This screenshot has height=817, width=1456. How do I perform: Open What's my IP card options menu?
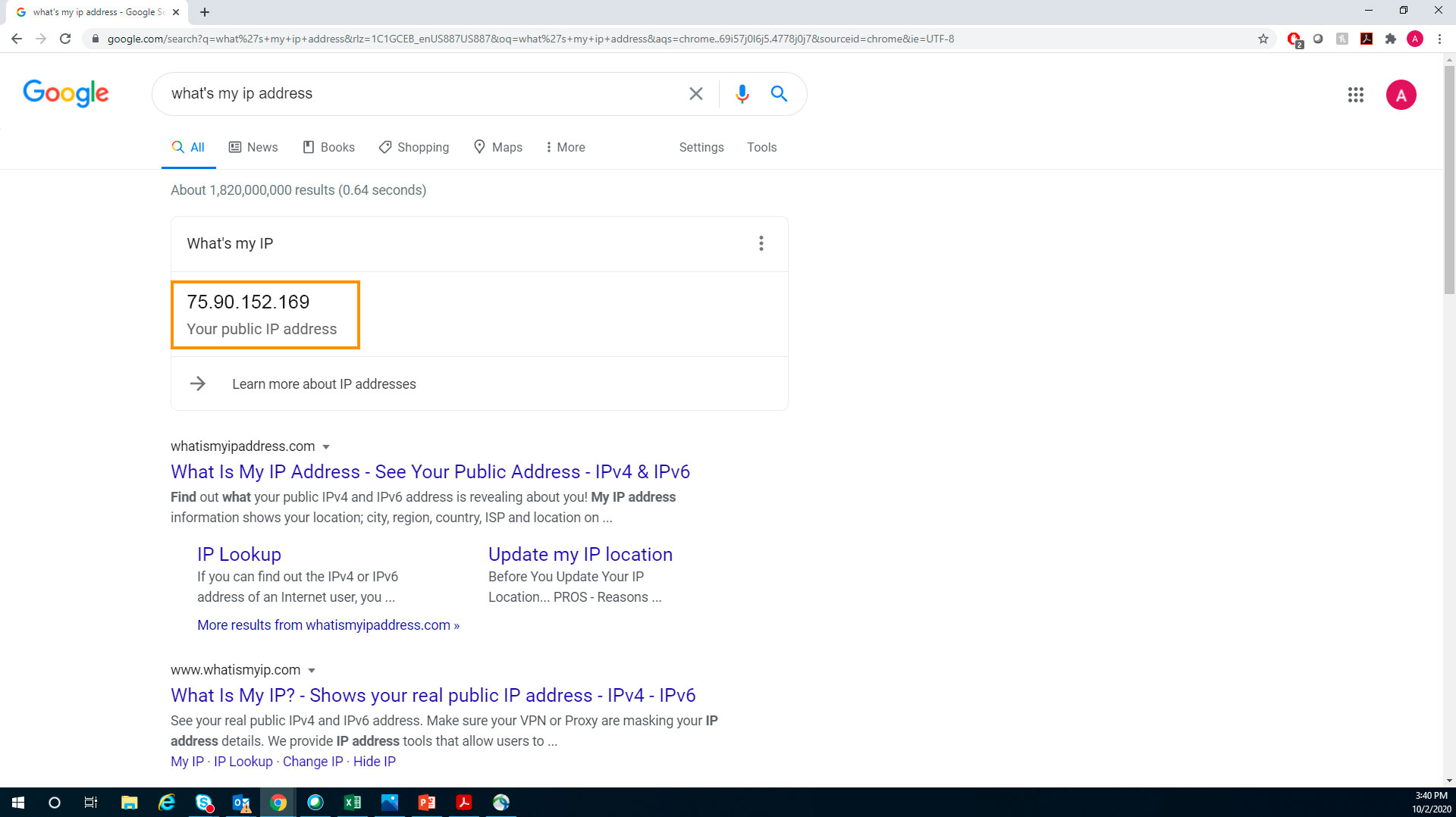coord(761,243)
